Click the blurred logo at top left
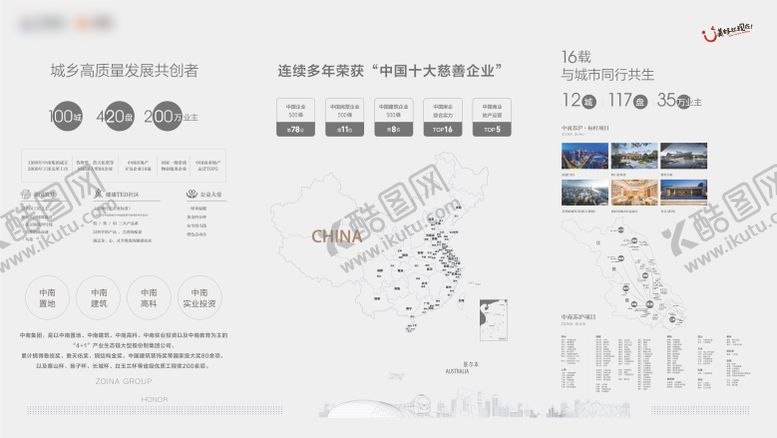Screen dimensions: 777x438 click(x=66, y=23)
